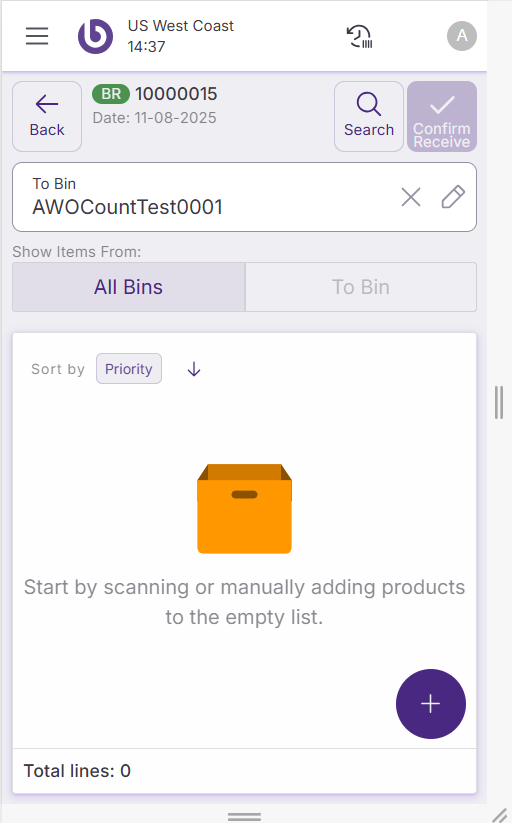Clear the To Bin value with the X icon
Screen dimensions: 512x823
(x=411, y=197)
